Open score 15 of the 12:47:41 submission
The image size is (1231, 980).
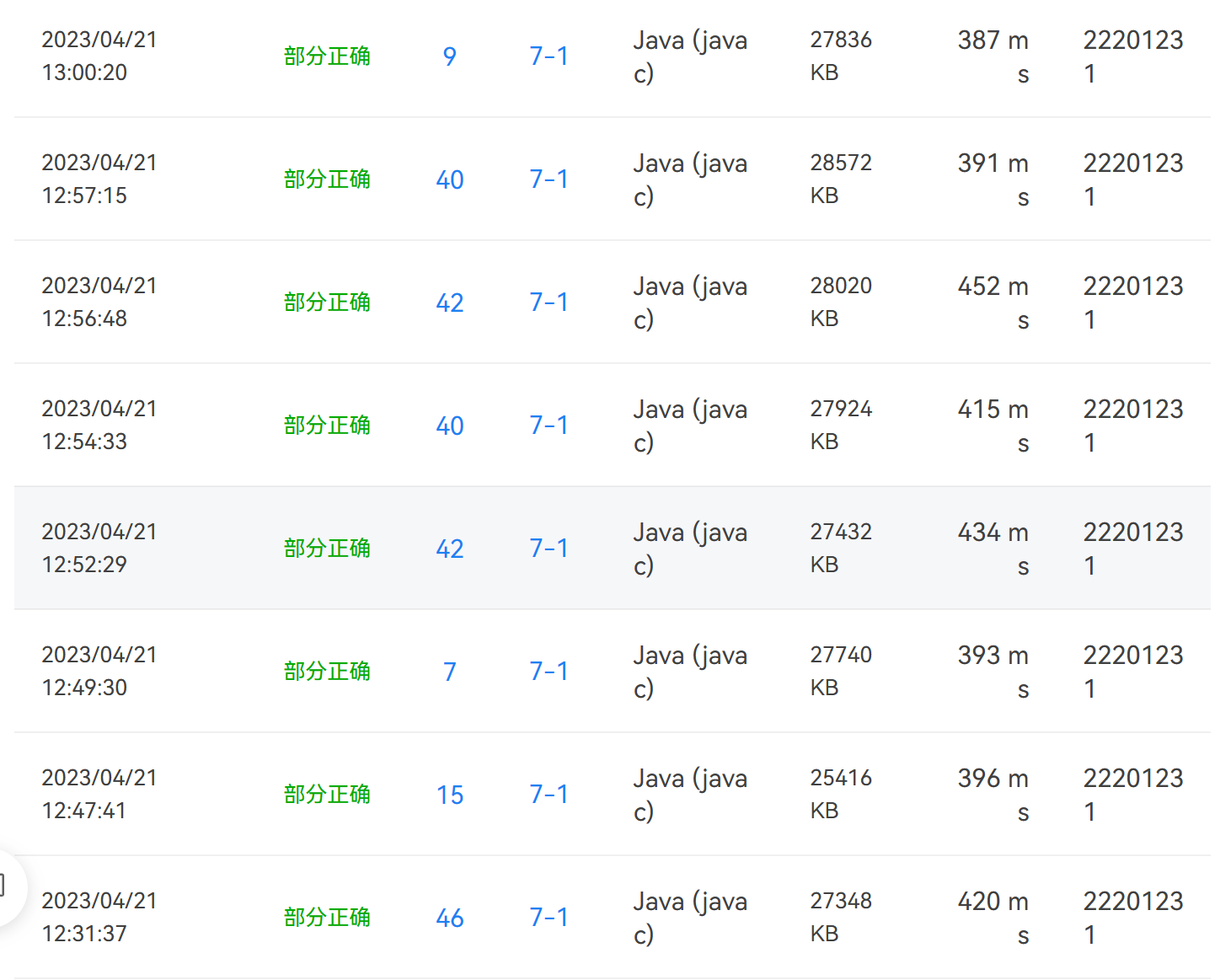tap(449, 795)
